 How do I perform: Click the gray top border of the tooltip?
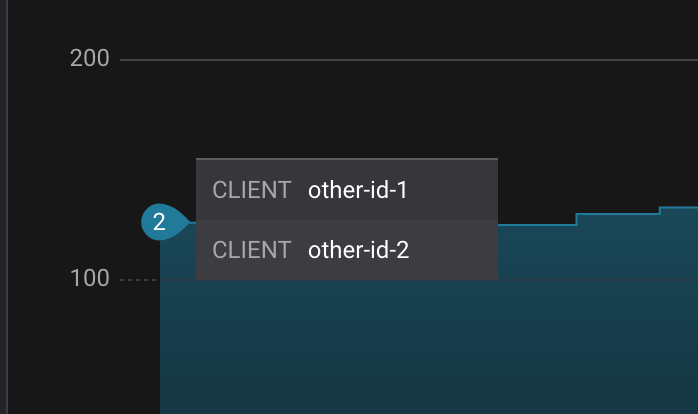pos(346,159)
